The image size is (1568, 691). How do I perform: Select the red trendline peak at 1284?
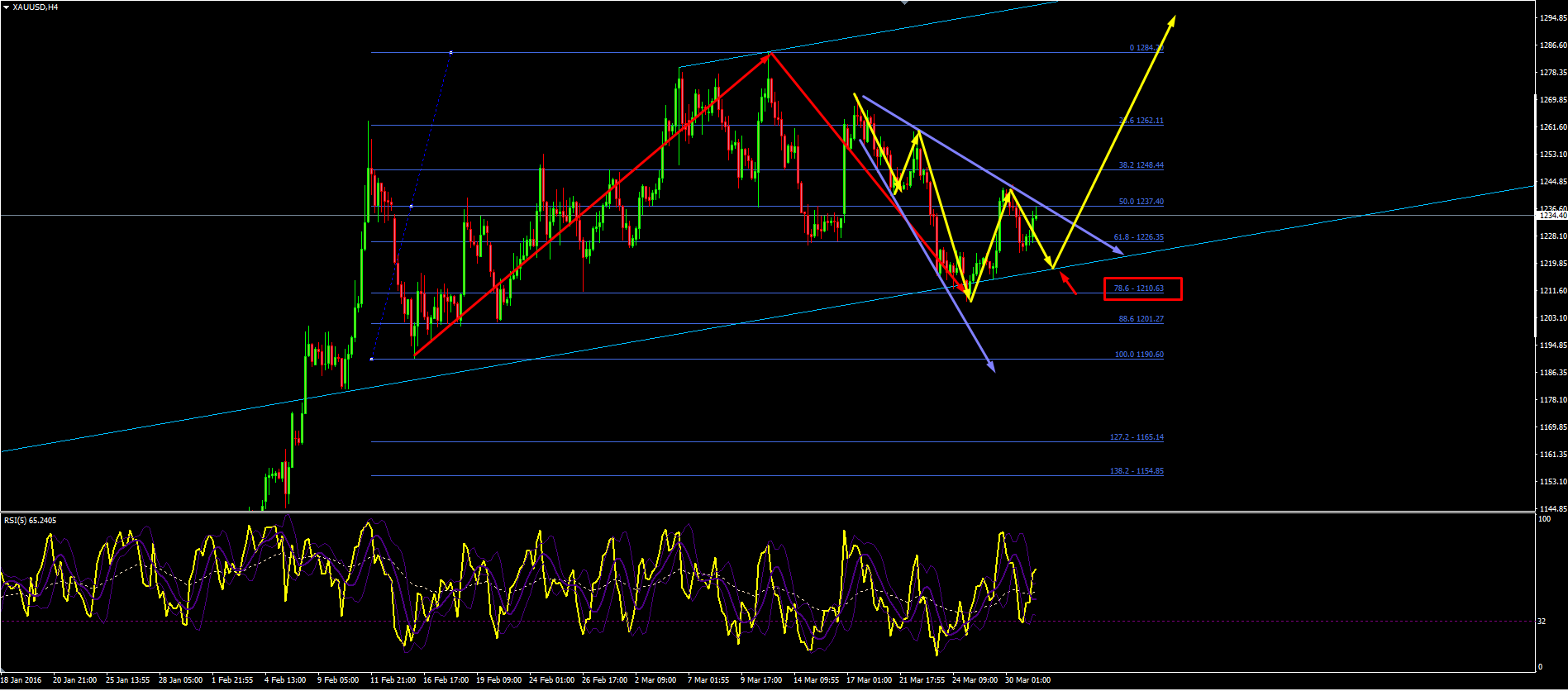pyautogui.click(x=770, y=53)
